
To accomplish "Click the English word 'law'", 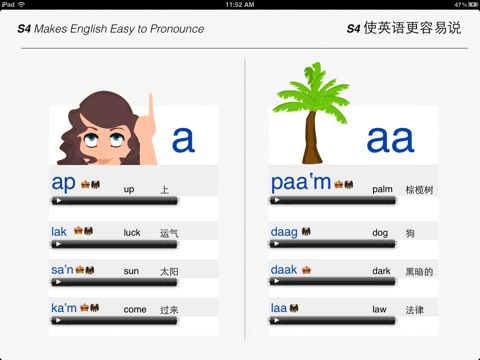I will [x=379, y=310].
